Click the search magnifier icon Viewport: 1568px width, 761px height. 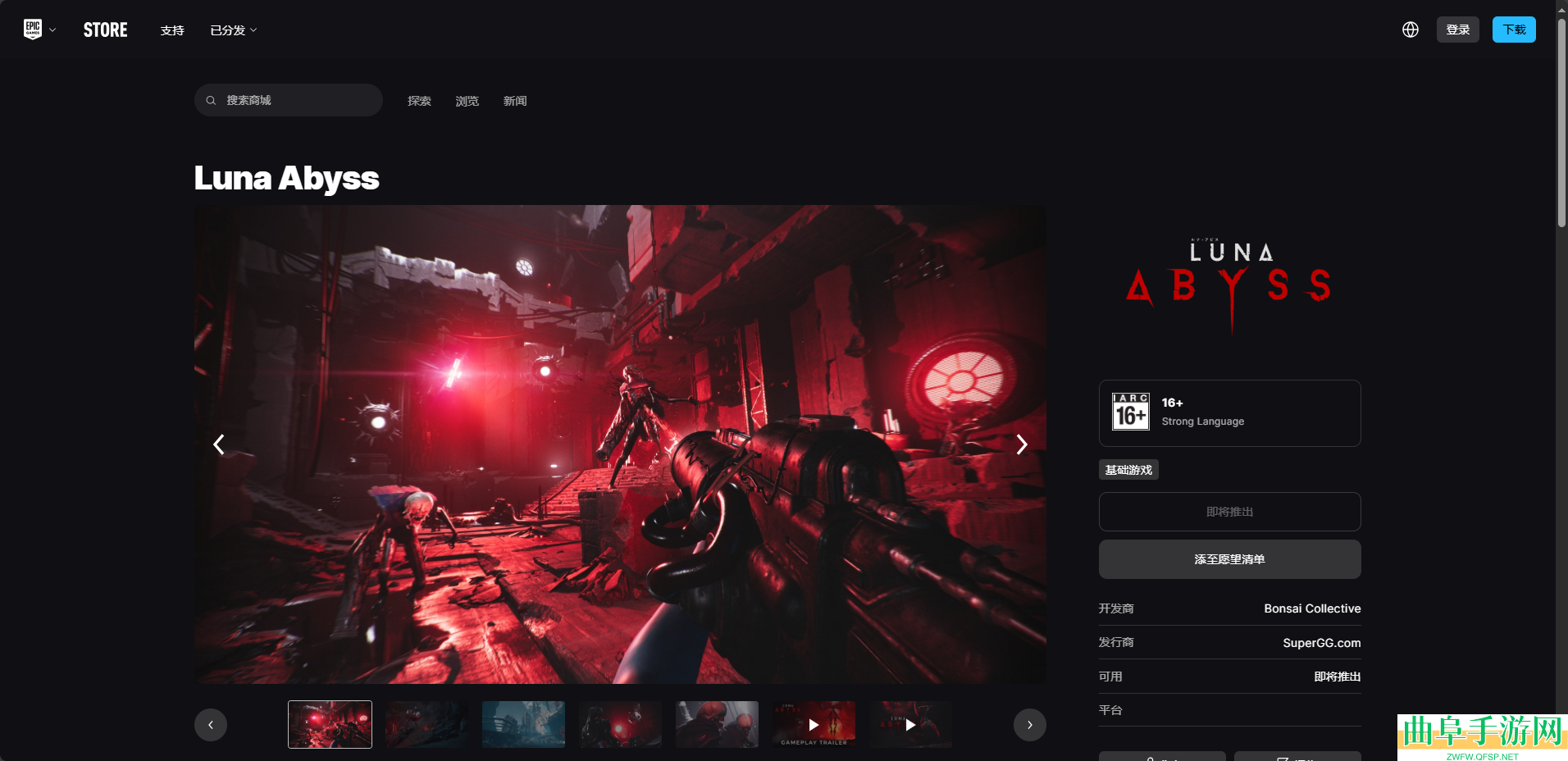click(x=211, y=100)
